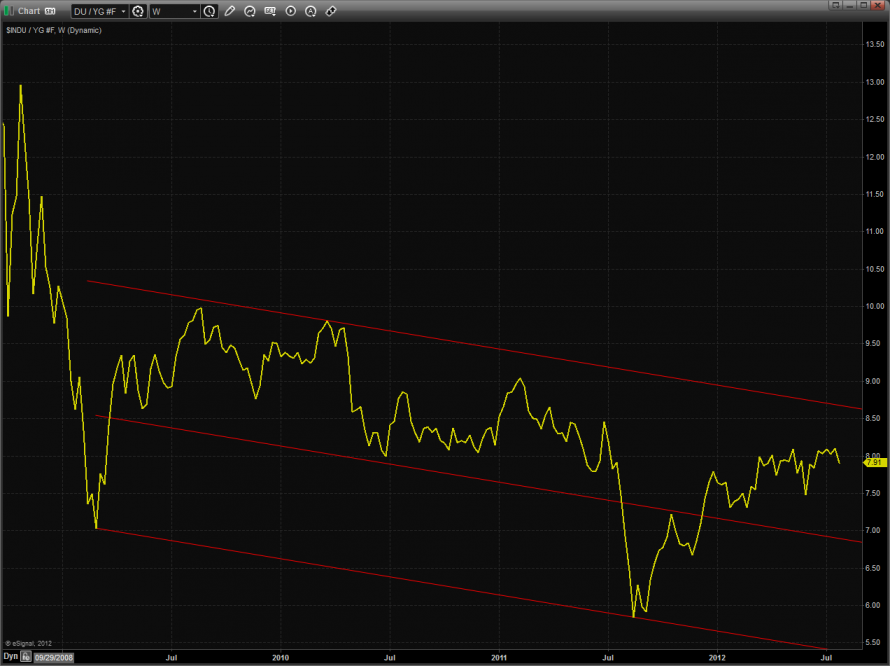Toggle the small badge beside Chart title

tap(50, 11)
